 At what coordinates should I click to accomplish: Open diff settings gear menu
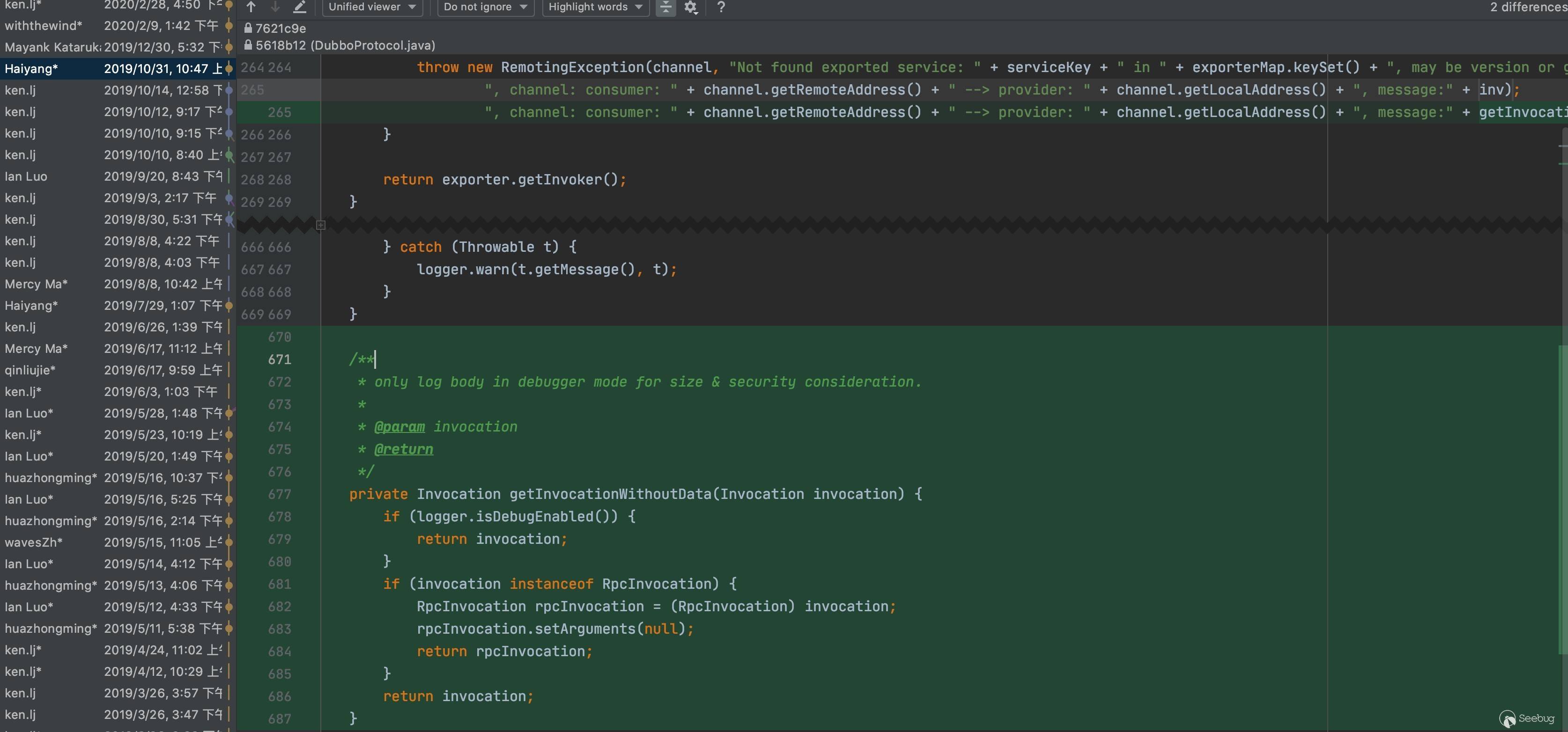pyautogui.click(x=691, y=7)
